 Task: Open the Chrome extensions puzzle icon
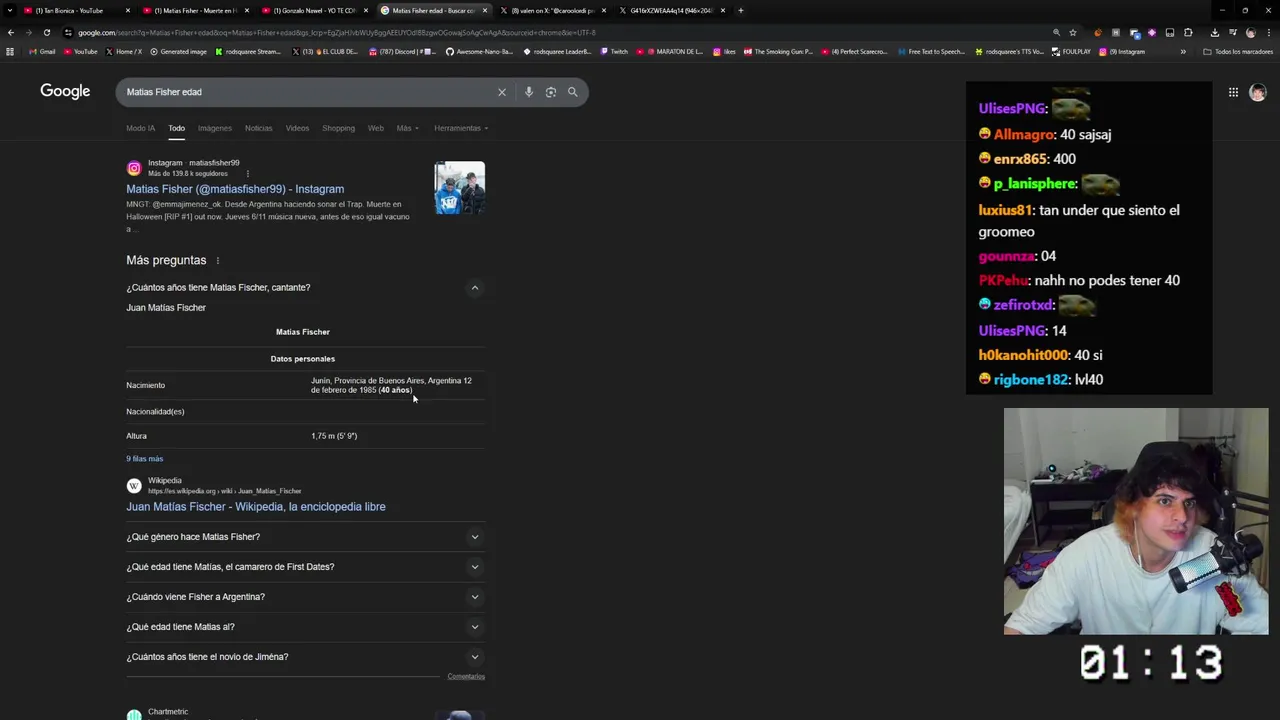[x=1188, y=32]
